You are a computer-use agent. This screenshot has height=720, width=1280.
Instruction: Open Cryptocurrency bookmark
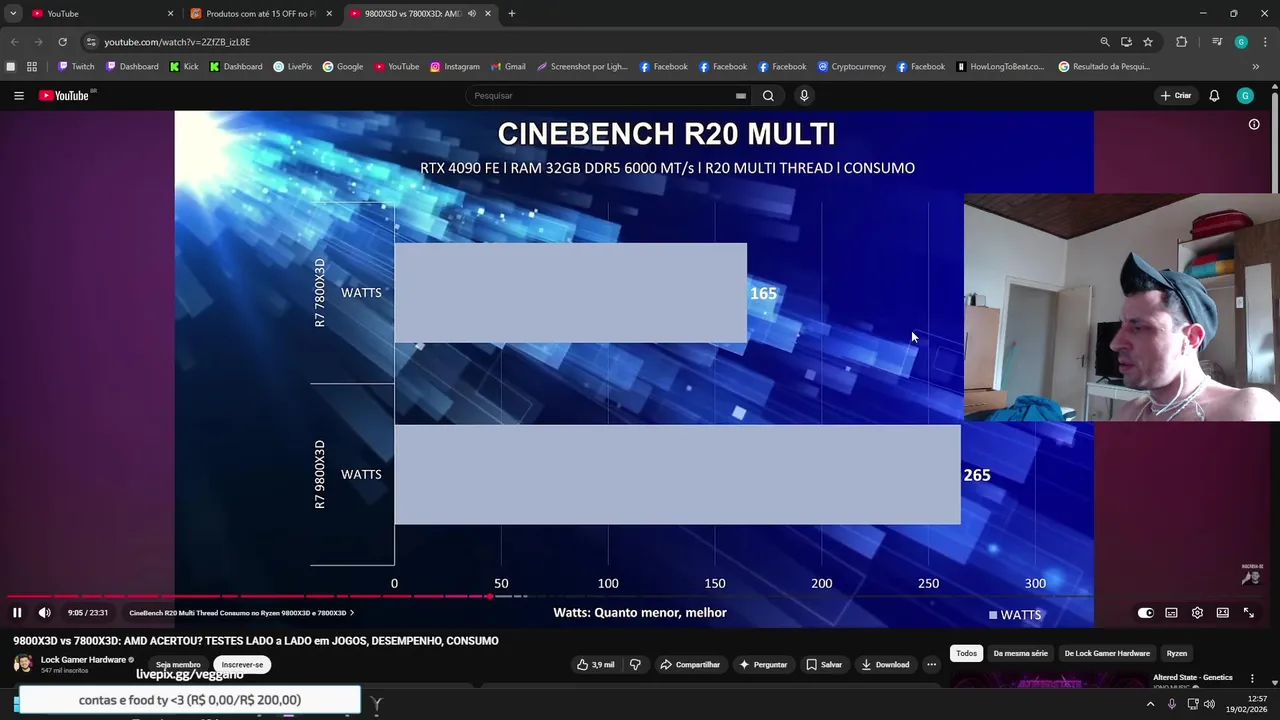click(x=851, y=67)
